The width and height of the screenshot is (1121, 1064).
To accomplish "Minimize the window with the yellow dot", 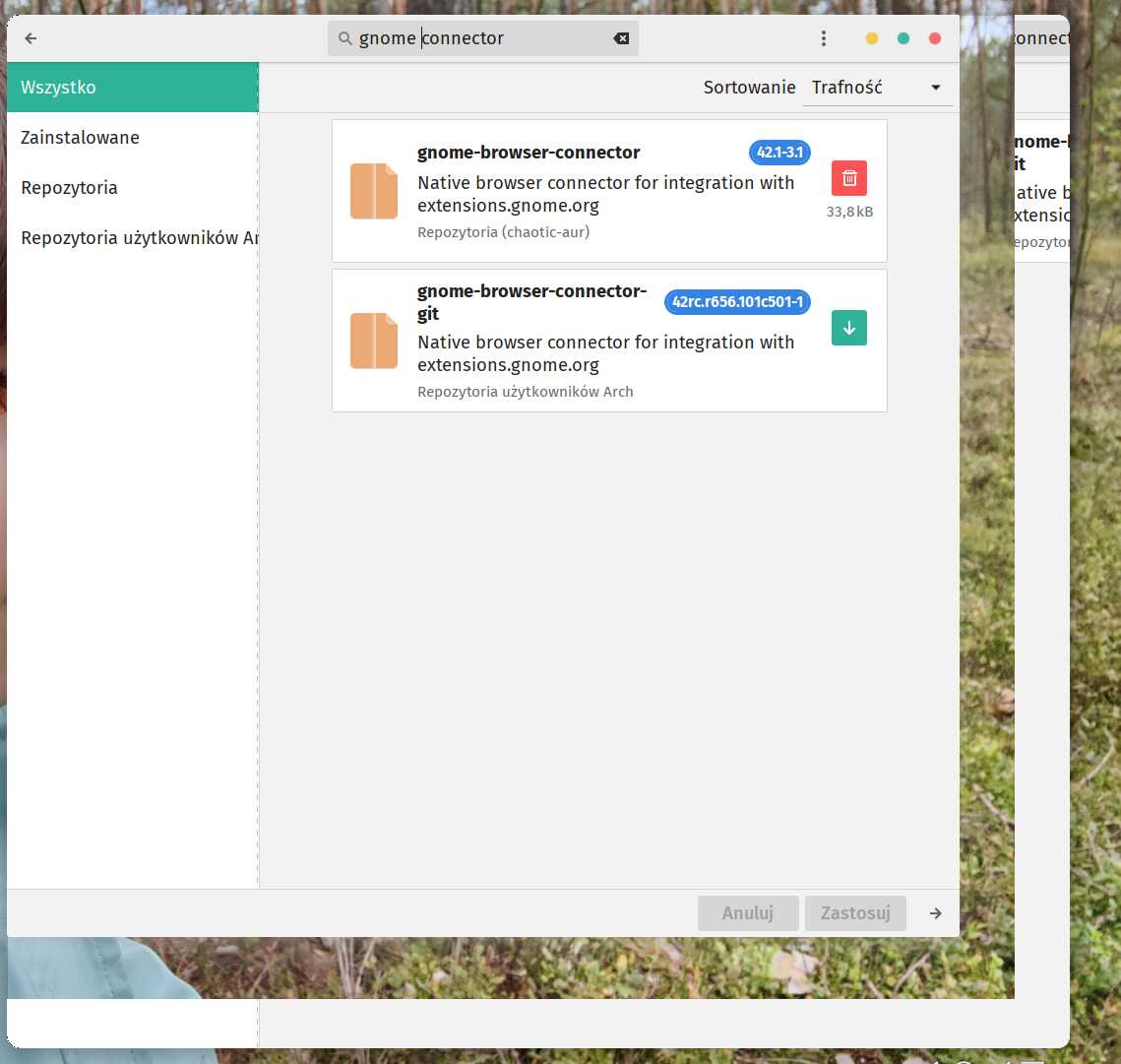I will 871,38.
